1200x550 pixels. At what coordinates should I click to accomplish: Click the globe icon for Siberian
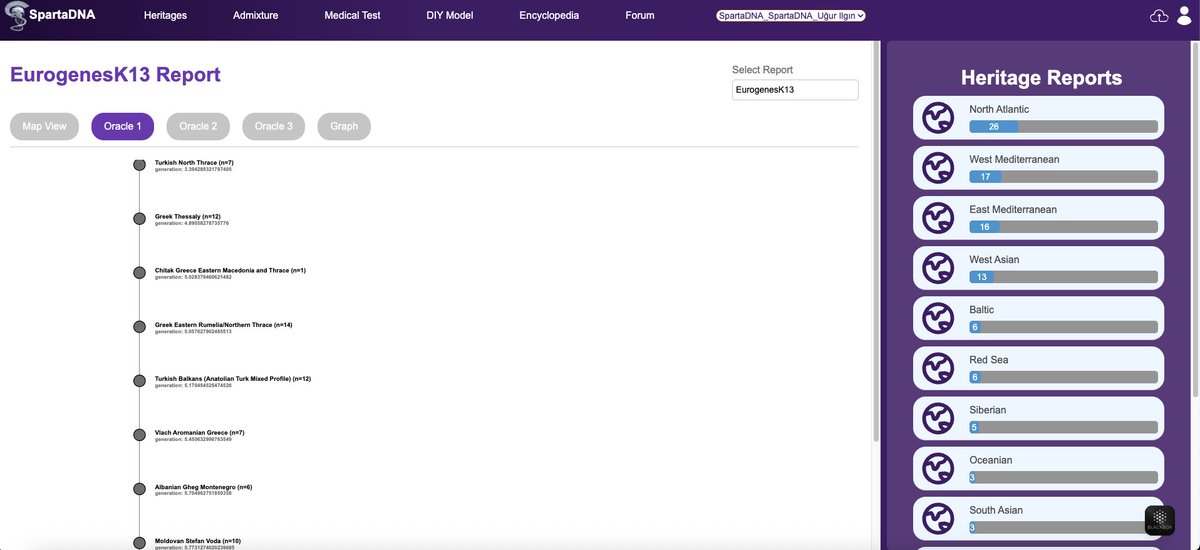(x=938, y=418)
